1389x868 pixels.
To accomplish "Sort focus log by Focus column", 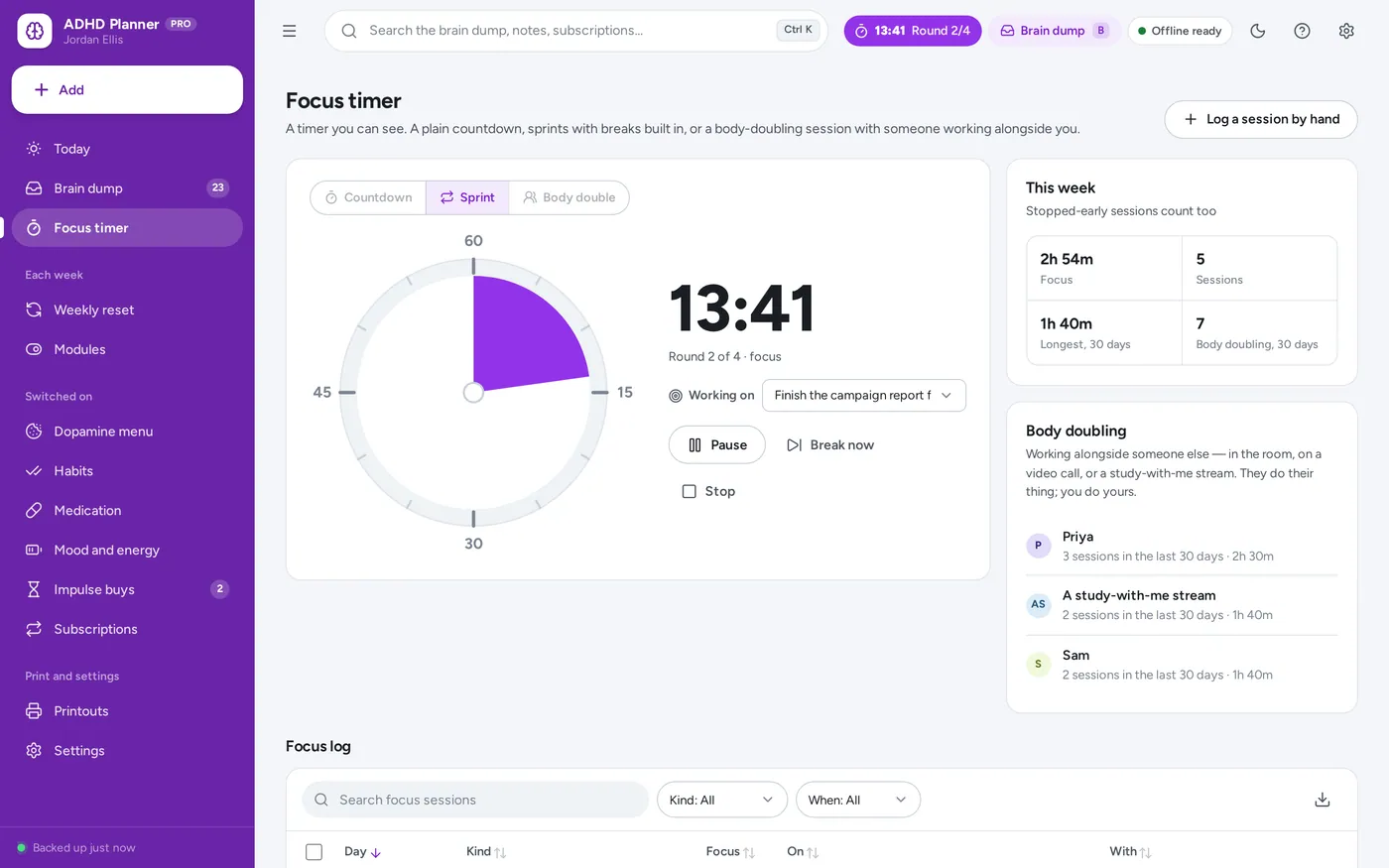I will 730,852.
